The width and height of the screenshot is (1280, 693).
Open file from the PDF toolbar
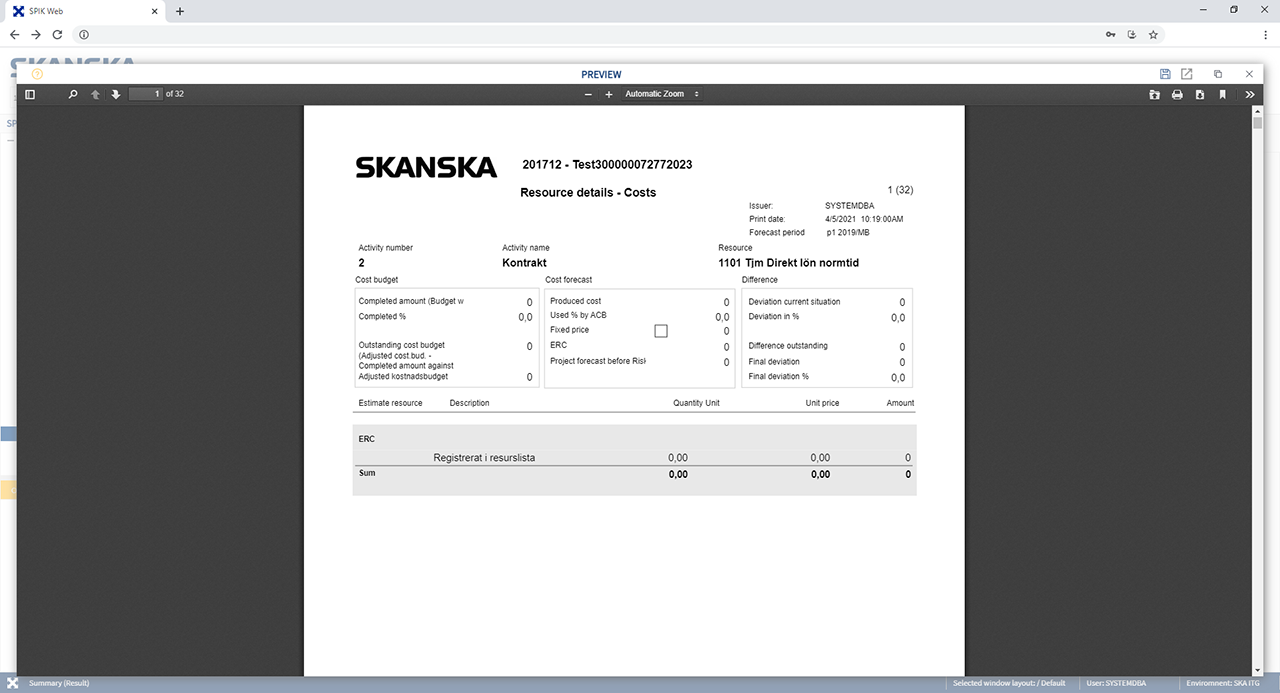pyautogui.click(x=1154, y=94)
